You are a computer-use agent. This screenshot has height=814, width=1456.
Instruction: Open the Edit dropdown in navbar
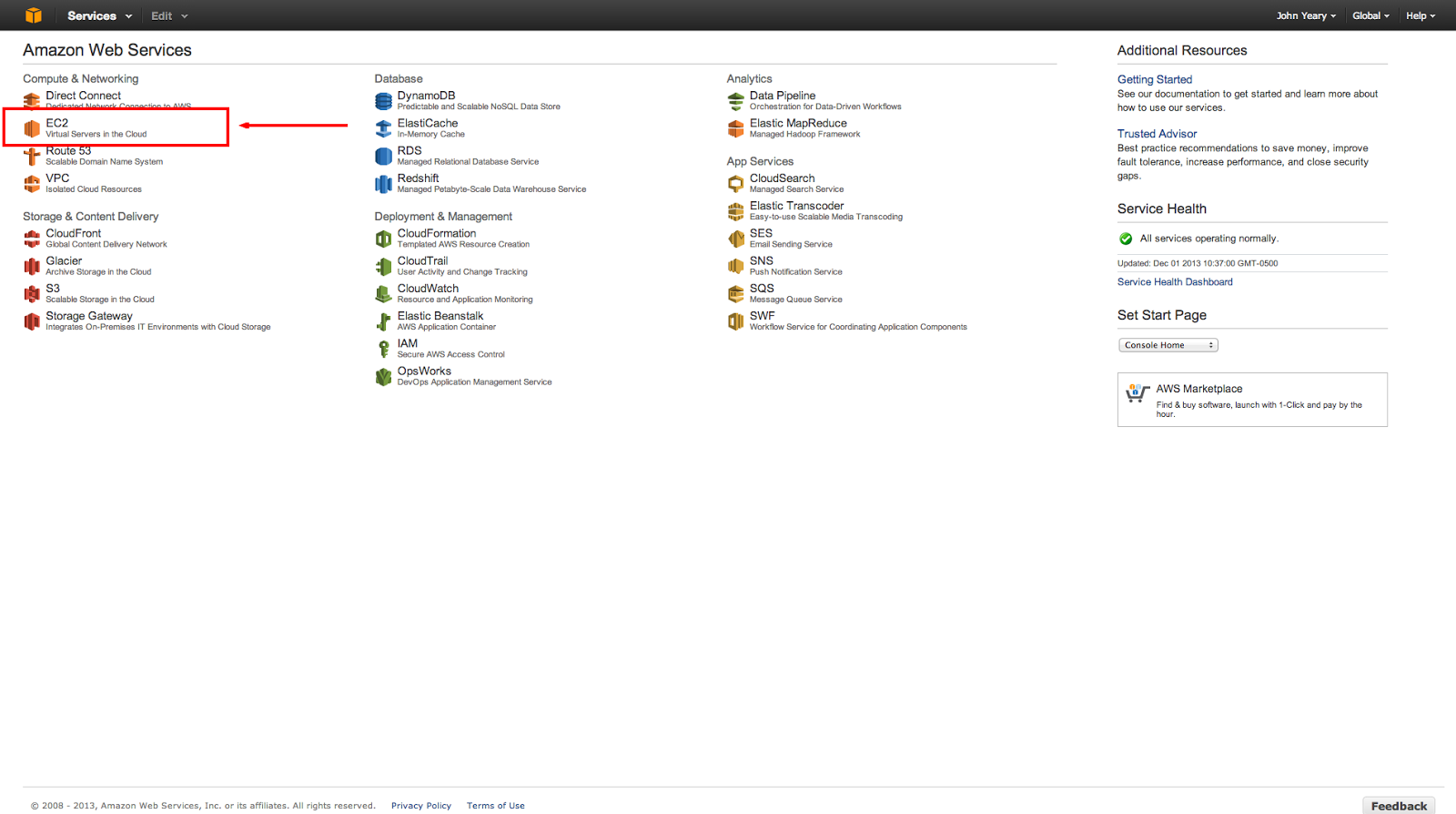coord(169,15)
